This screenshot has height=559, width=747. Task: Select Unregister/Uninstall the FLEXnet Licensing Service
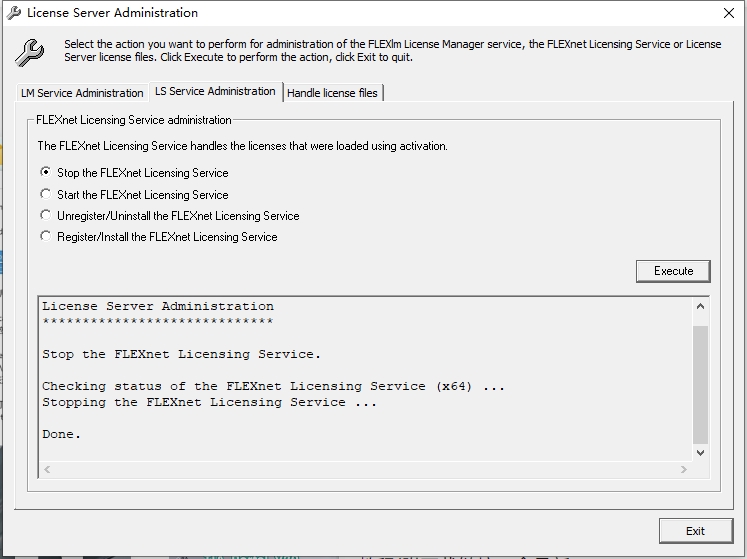pyautogui.click(x=46, y=216)
